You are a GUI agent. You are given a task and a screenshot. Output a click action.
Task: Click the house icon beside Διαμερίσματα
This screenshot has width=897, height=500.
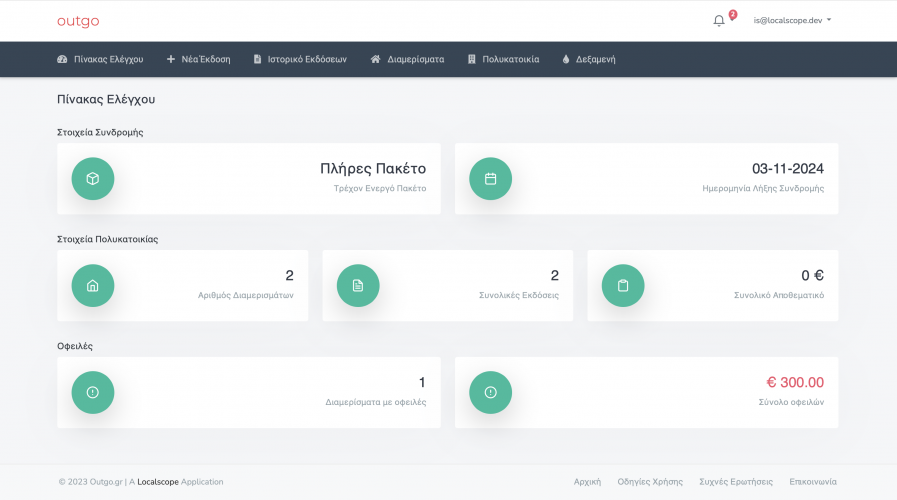[x=375, y=59]
